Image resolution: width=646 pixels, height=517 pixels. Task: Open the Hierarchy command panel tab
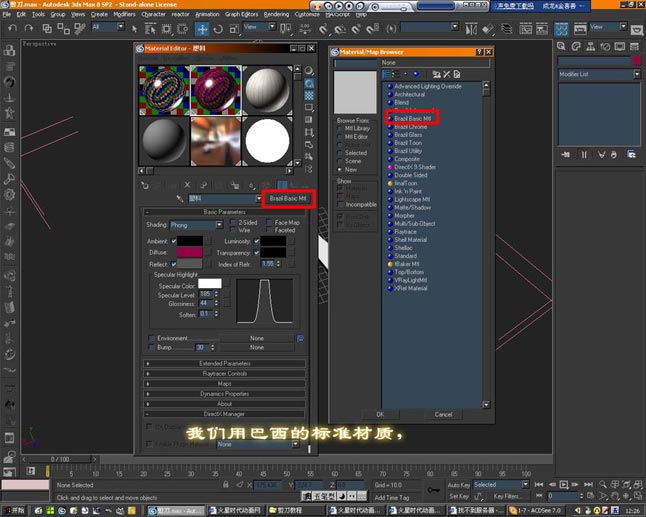[590, 47]
